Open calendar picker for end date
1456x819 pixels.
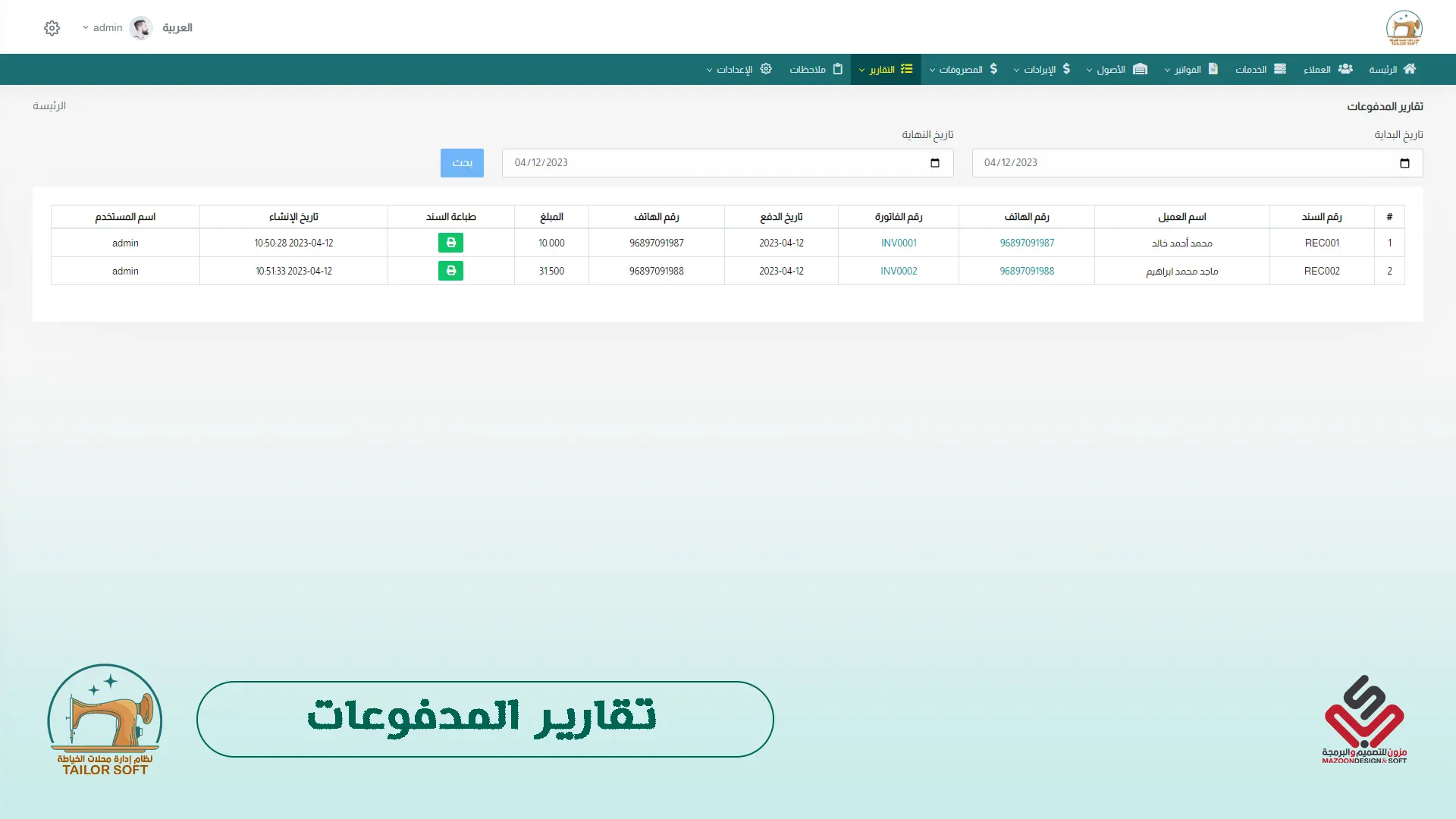934,163
